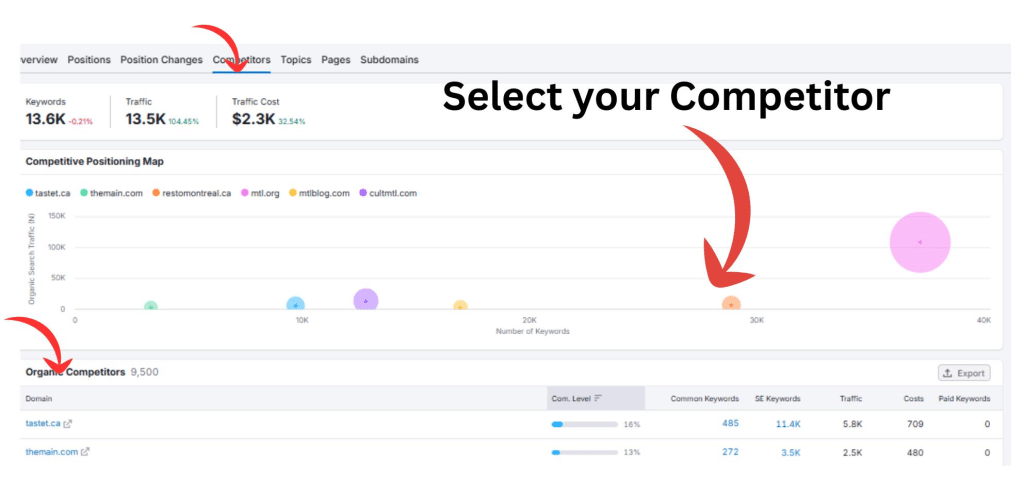Click the themain.com competition level bar
This screenshot has width=1024, height=493.
tap(583, 452)
